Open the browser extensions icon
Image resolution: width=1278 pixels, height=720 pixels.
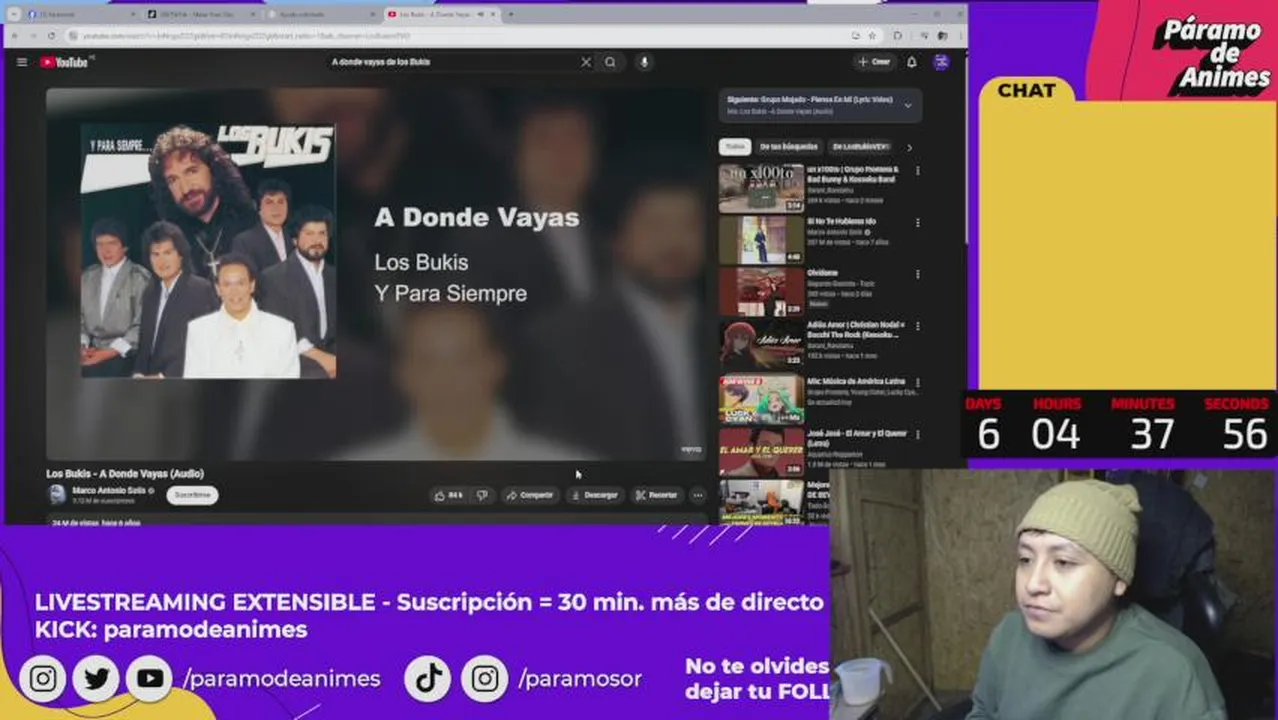tap(897, 35)
